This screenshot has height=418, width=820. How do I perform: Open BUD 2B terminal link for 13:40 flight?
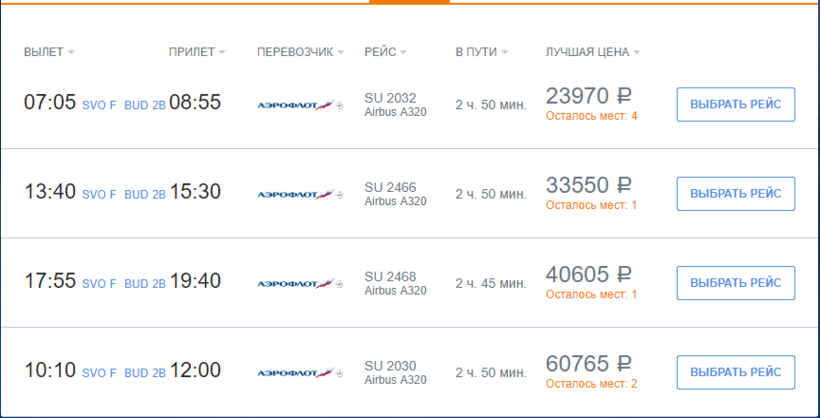145,195
